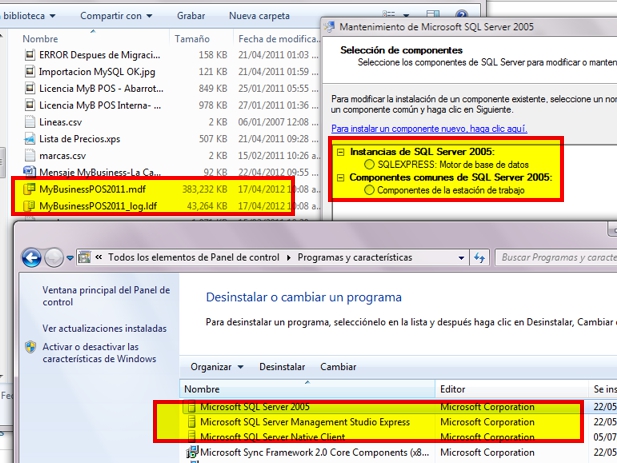The height and width of the screenshot is (463, 617).
Task: Click Nueva carpeta in the Explorer toolbar
Action: click(x=259, y=16)
